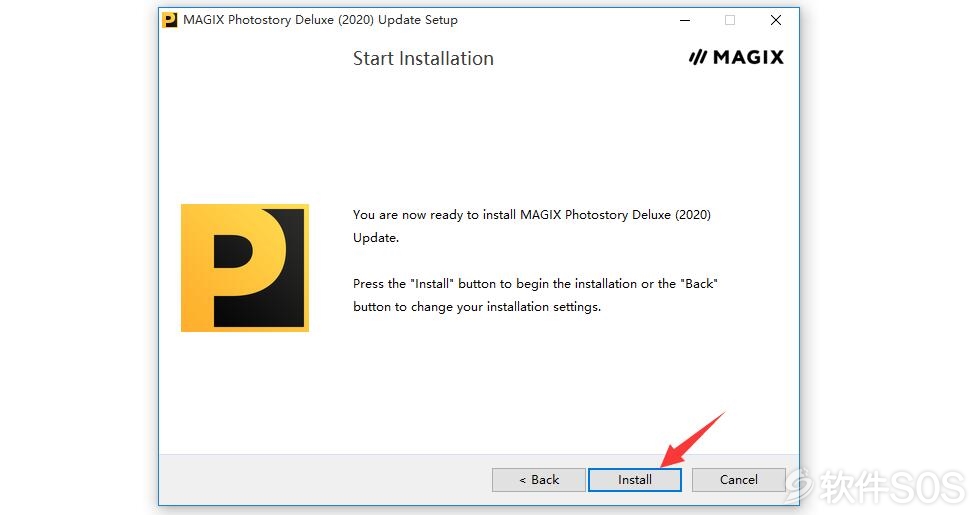Click the 'Start Installation' heading

click(423, 58)
